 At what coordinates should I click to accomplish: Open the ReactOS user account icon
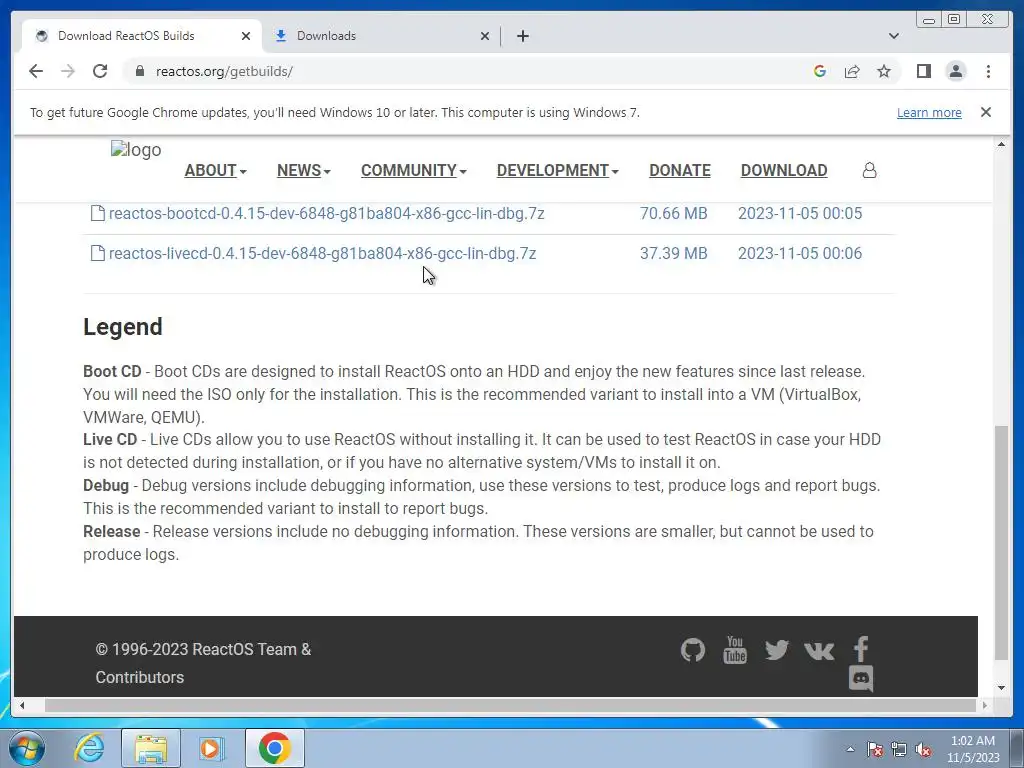coord(869,170)
